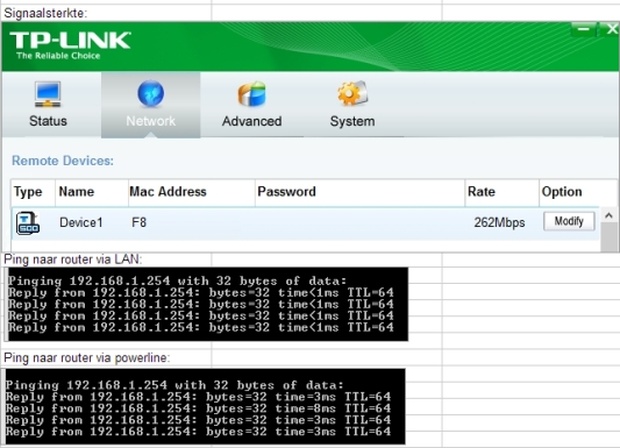This screenshot has height=448, width=620.
Task: Click 'The Reliable Choice' tagline
Action: pos(58,56)
